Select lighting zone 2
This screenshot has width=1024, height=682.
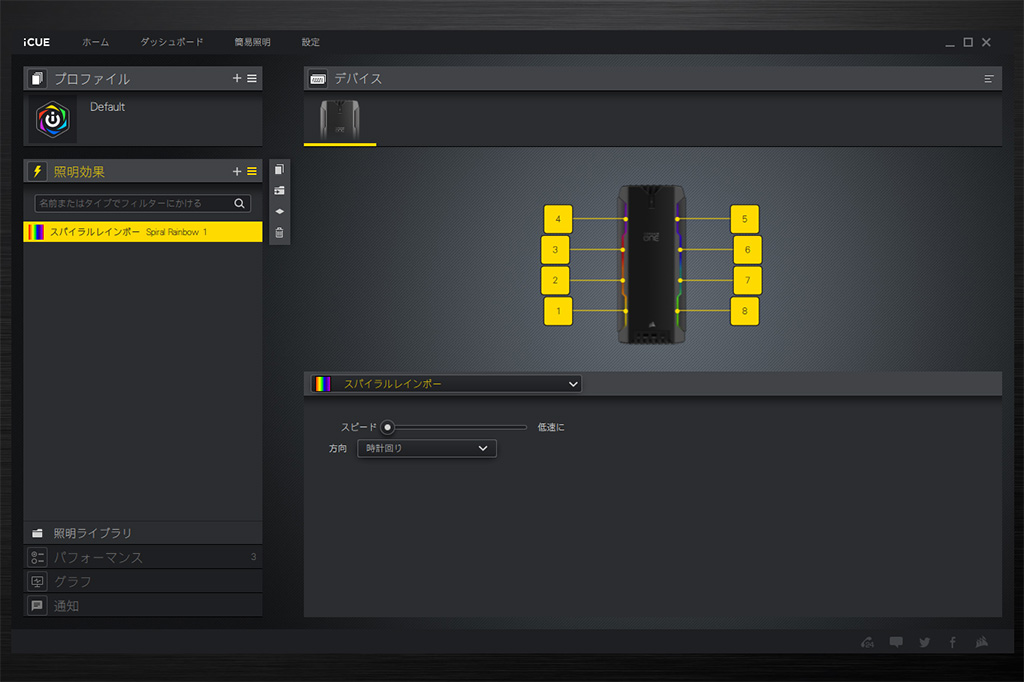click(x=555, y=280)
